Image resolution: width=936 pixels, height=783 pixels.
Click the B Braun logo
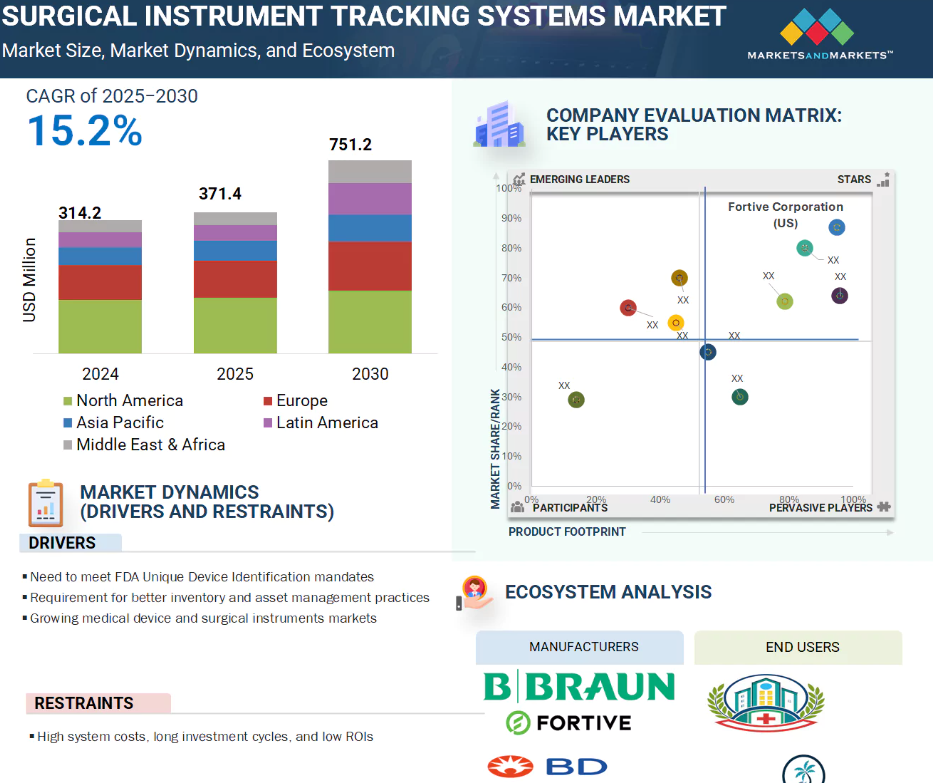point(579,686)
